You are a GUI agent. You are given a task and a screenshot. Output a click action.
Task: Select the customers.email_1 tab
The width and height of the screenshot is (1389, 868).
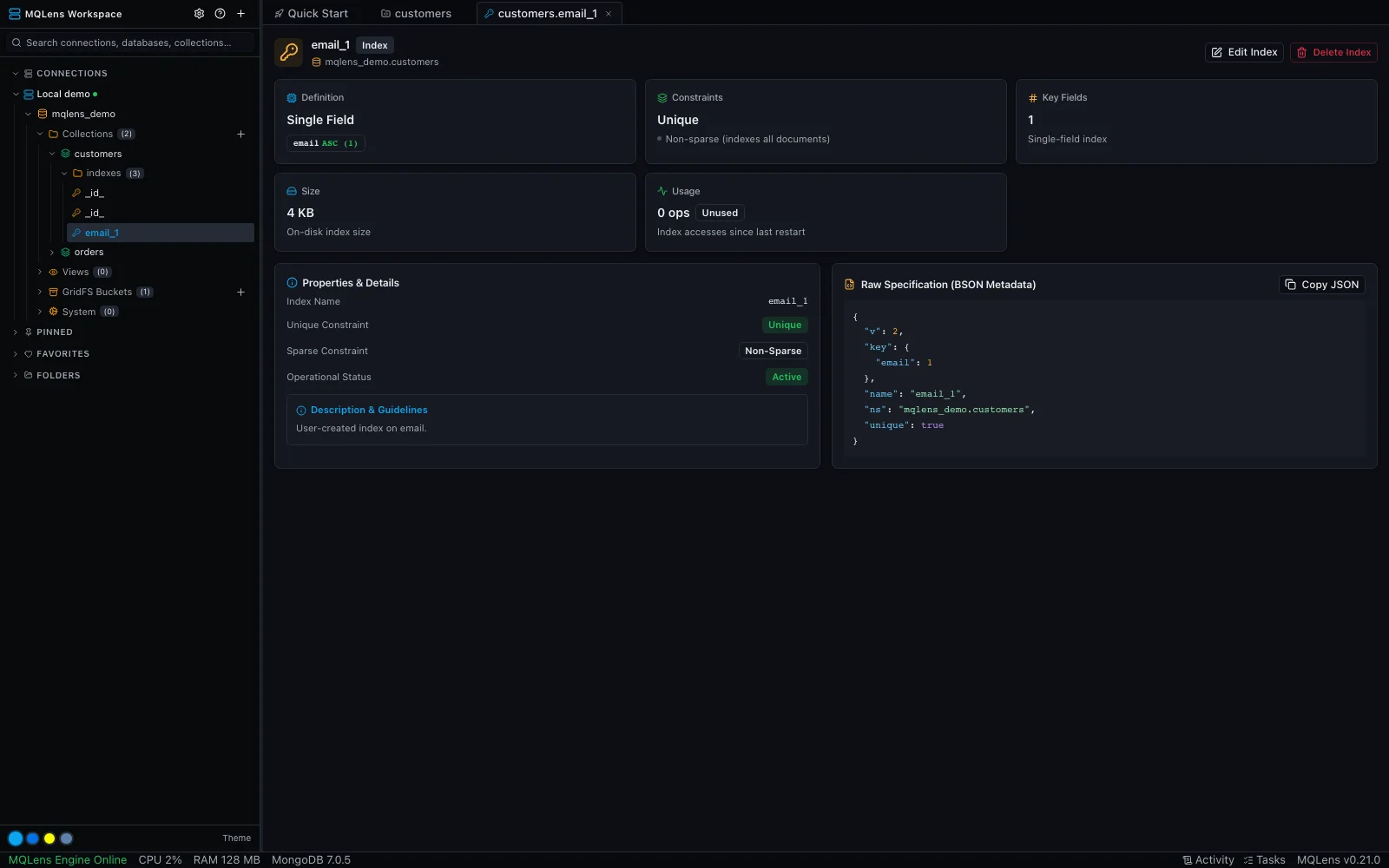coord(549,14)
